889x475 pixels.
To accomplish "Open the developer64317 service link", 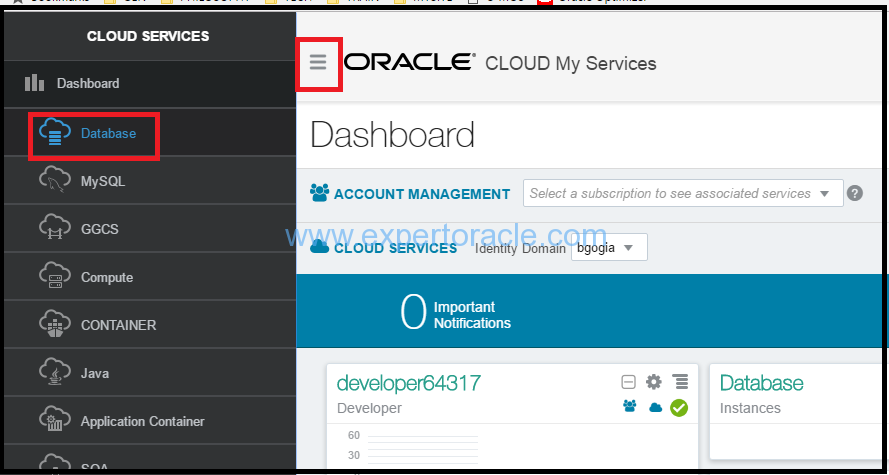I will point(408,383).
